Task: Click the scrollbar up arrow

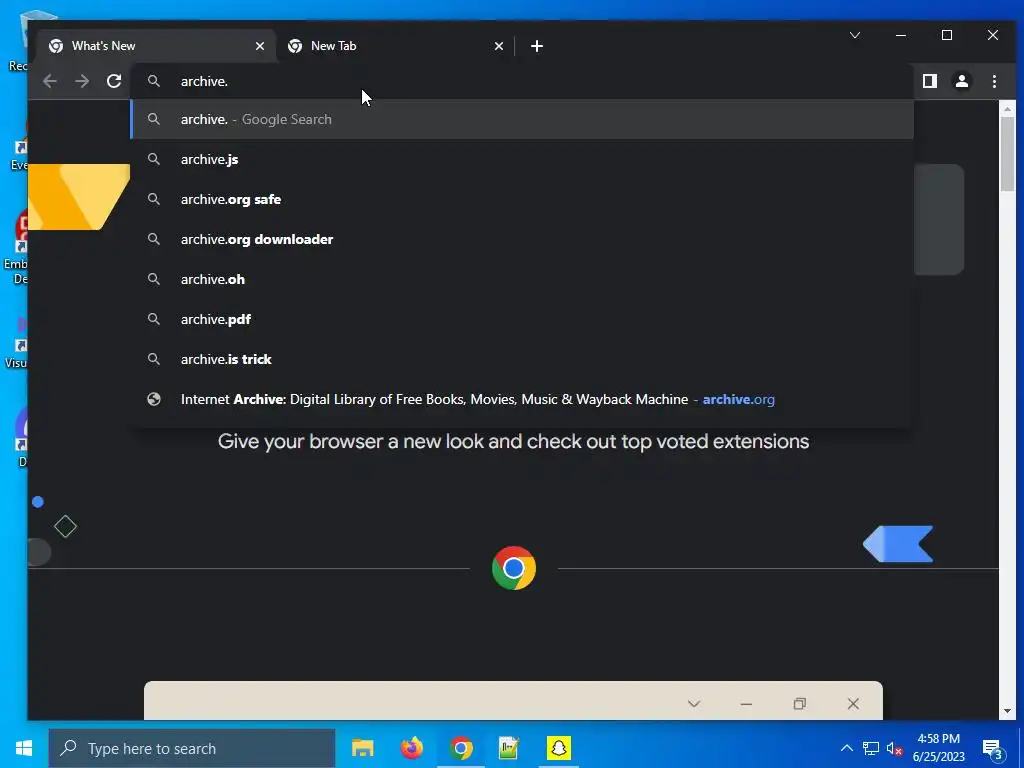Action: 1007,109
